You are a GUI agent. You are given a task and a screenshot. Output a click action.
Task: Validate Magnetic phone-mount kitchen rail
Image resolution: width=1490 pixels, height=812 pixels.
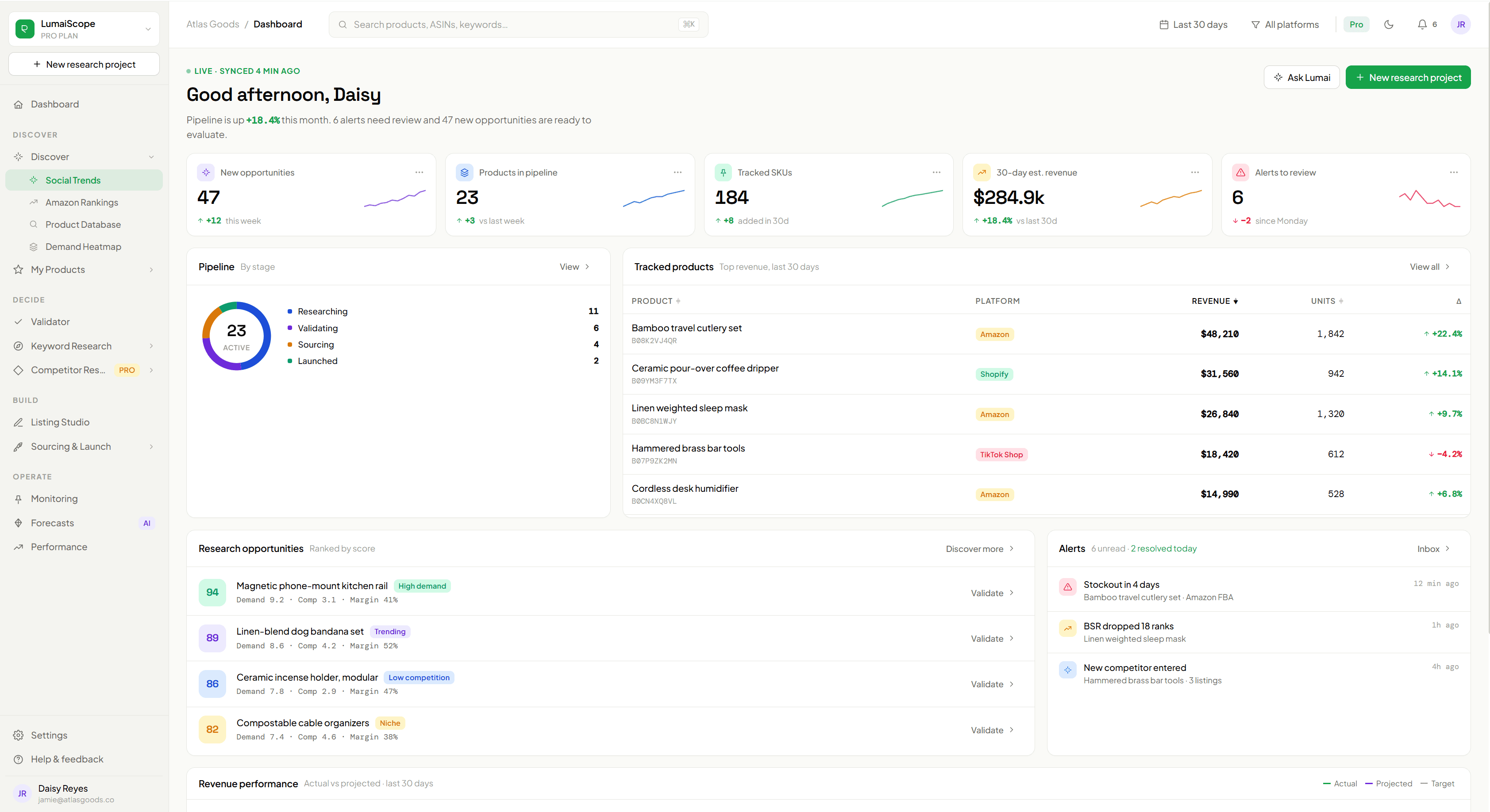992,593
